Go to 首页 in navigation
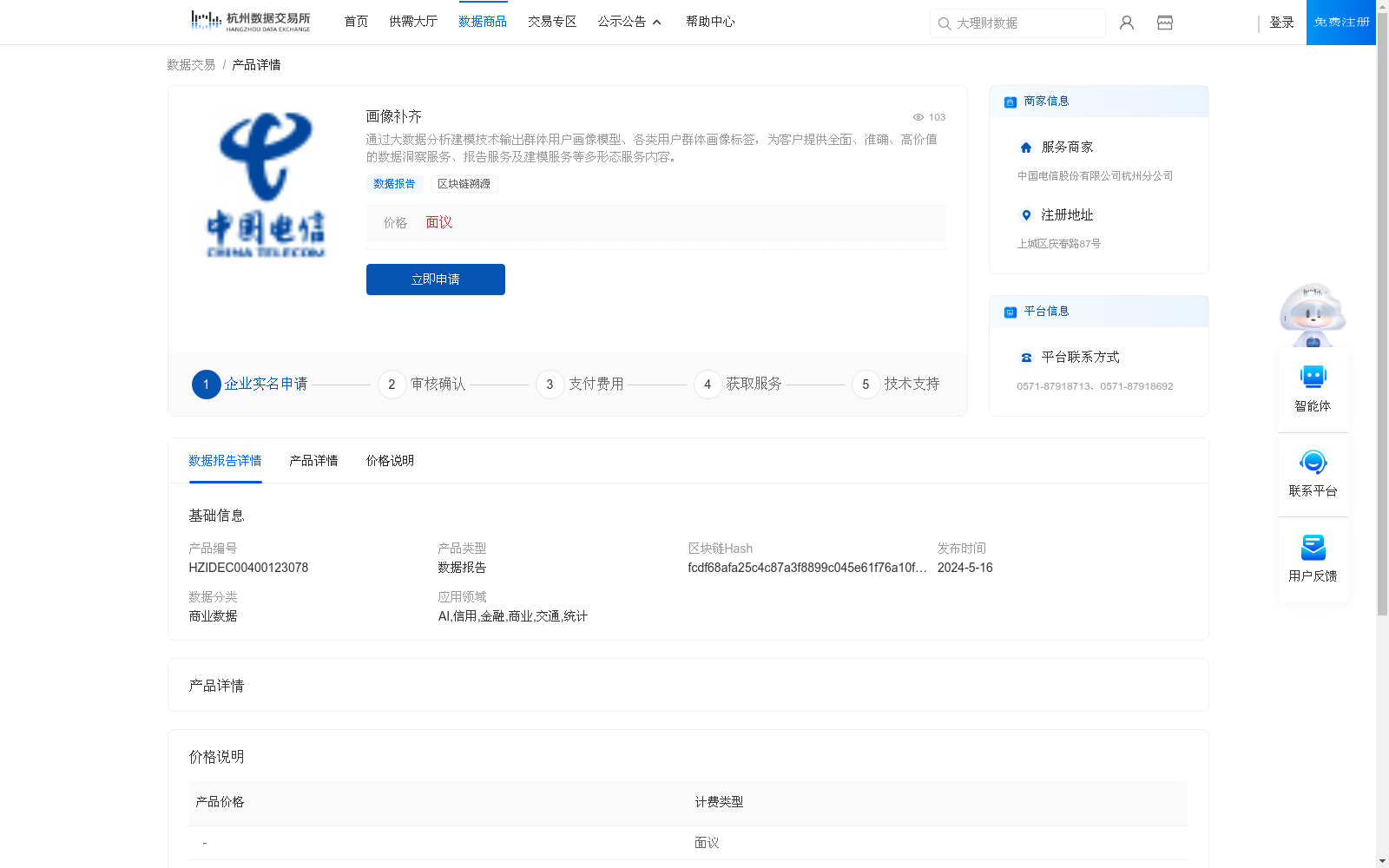Image resolution: width=1389 pixels, height=868 pixels. (356, 22)
